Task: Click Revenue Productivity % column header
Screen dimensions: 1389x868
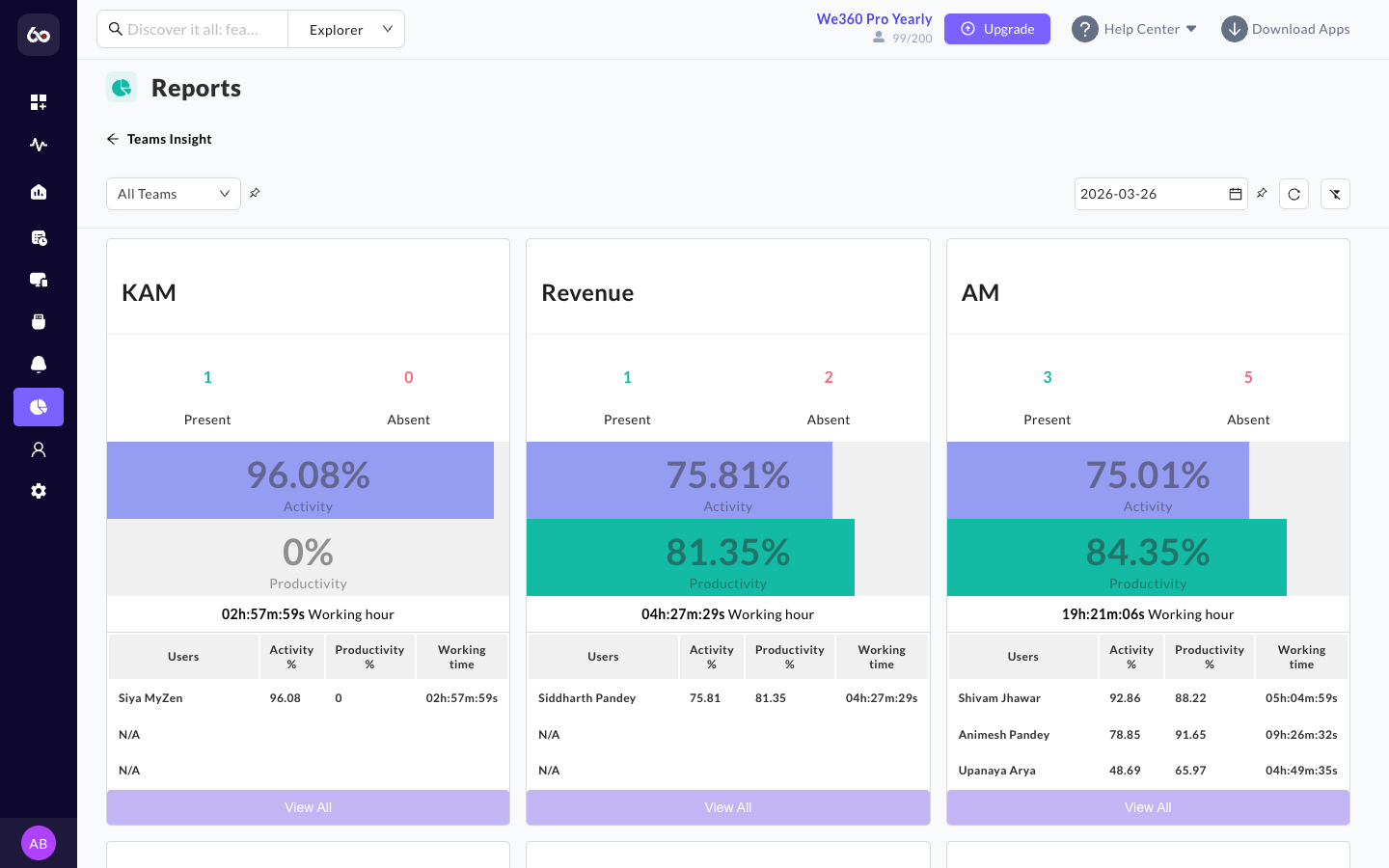Action: (789, 657)
